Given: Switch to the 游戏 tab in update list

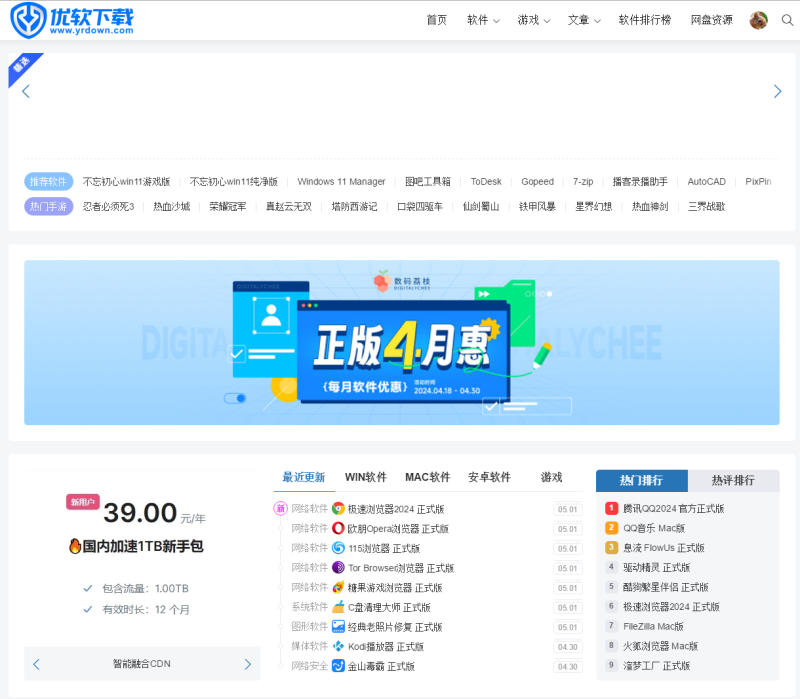Looking at the screenshot, I should coord(551,478).
